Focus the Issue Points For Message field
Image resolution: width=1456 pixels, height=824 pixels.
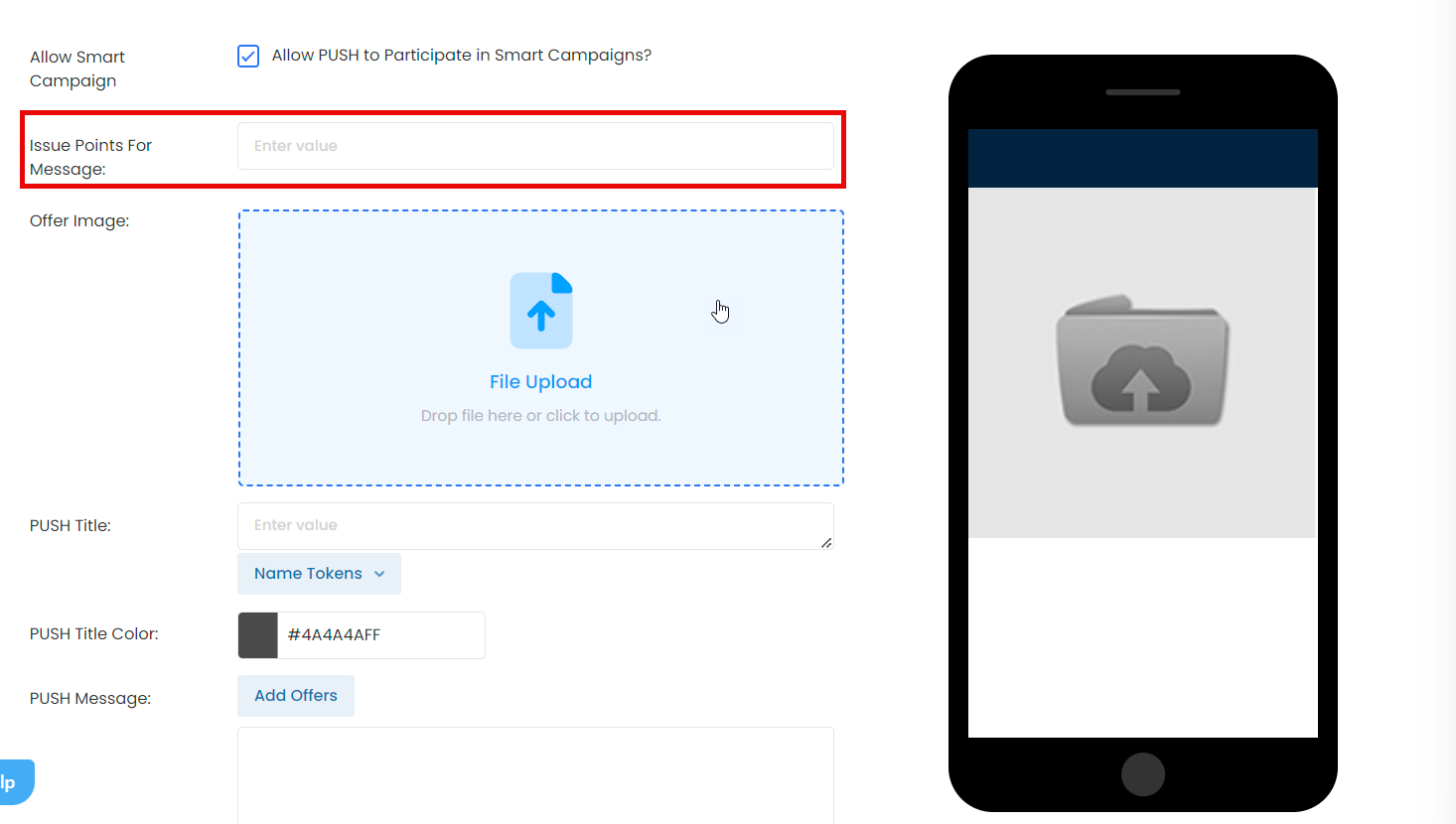click(535, 146)
